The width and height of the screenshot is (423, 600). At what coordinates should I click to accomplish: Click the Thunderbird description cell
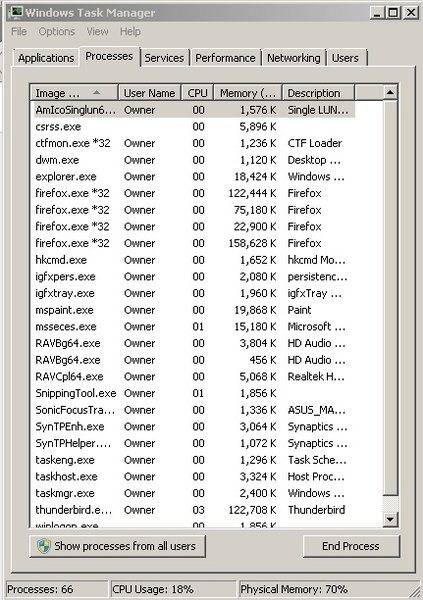[317, 510]
